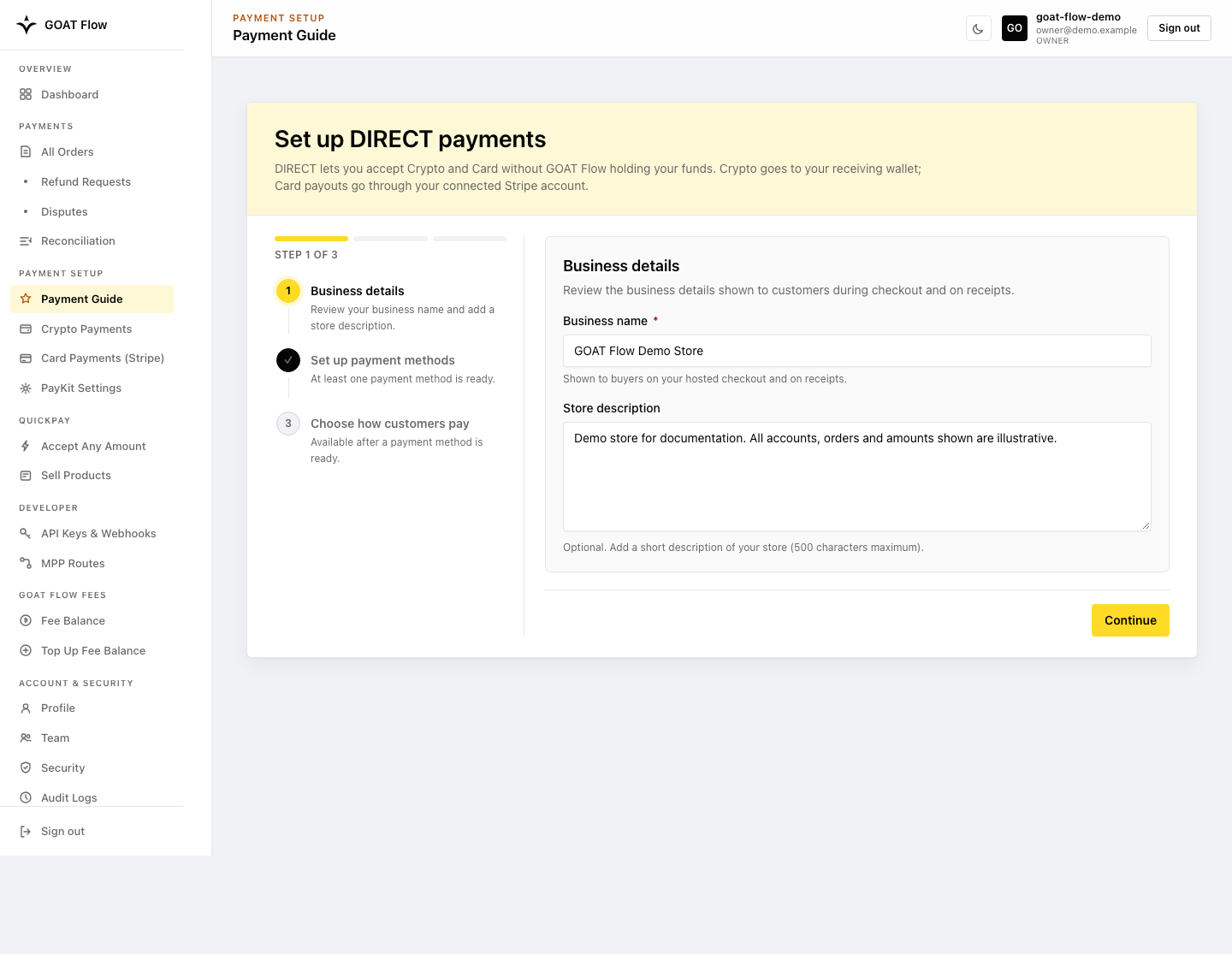Image resolution: width=1232 pixels, height=954 pixels.
Task: Click the yellow Continue button
Action: tap(1130, 620)
